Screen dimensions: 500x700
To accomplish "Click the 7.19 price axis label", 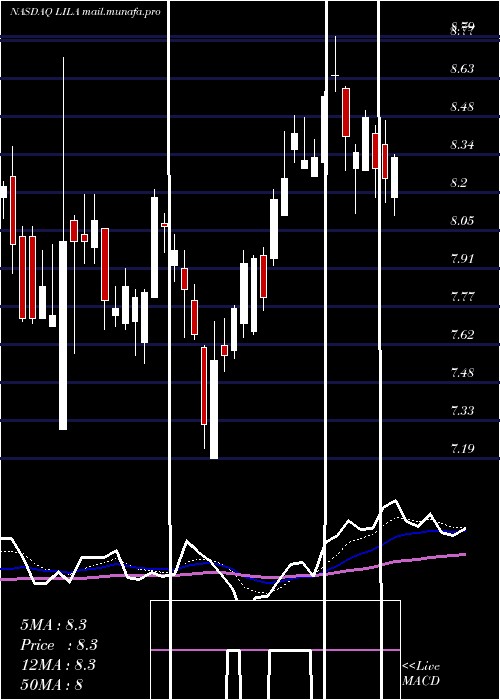I will click(x=463, y=448).
